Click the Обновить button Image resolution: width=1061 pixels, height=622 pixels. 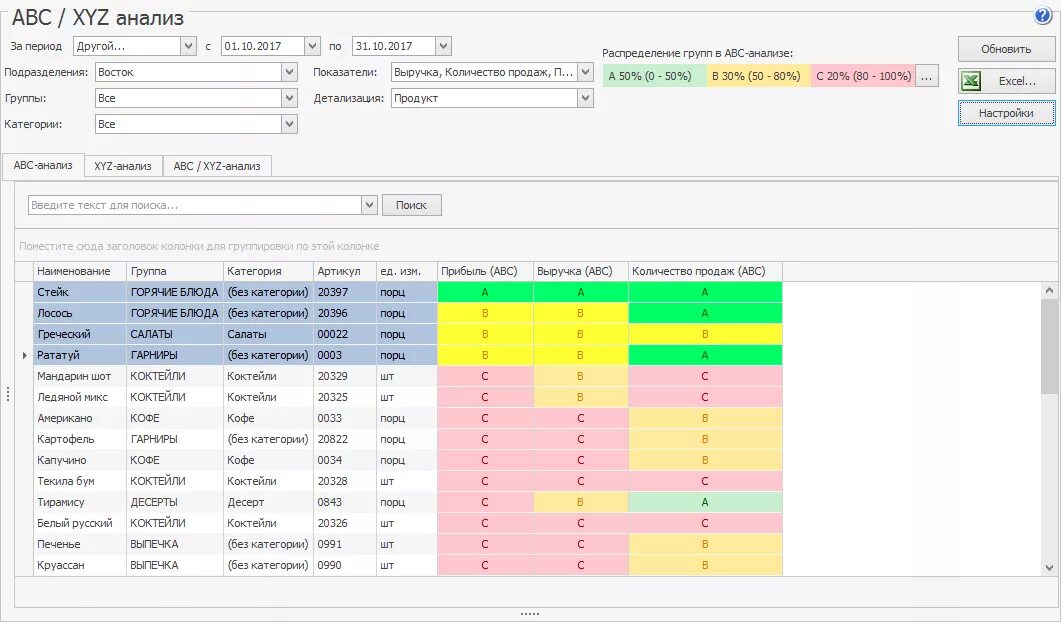click(x=1006, y=49)
